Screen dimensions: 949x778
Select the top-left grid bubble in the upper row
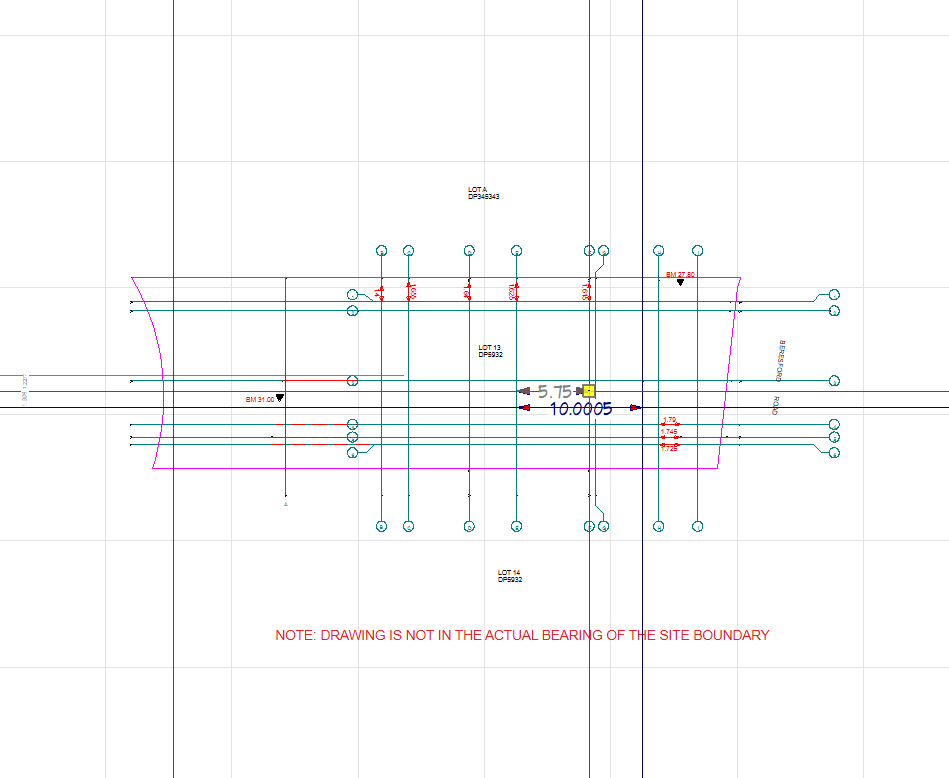point(381,250)
